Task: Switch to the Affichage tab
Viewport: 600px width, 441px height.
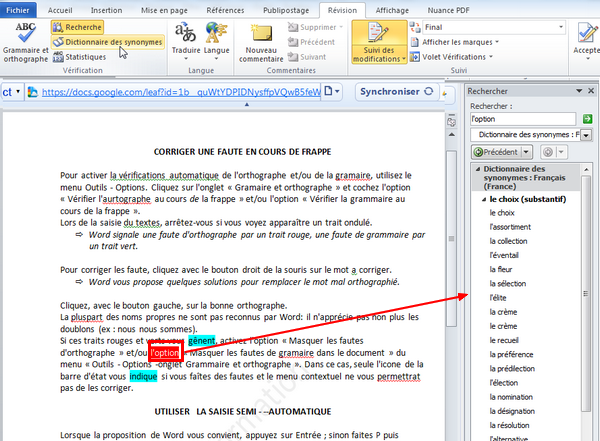Action: pyautogui.click(x=392, y=10)
